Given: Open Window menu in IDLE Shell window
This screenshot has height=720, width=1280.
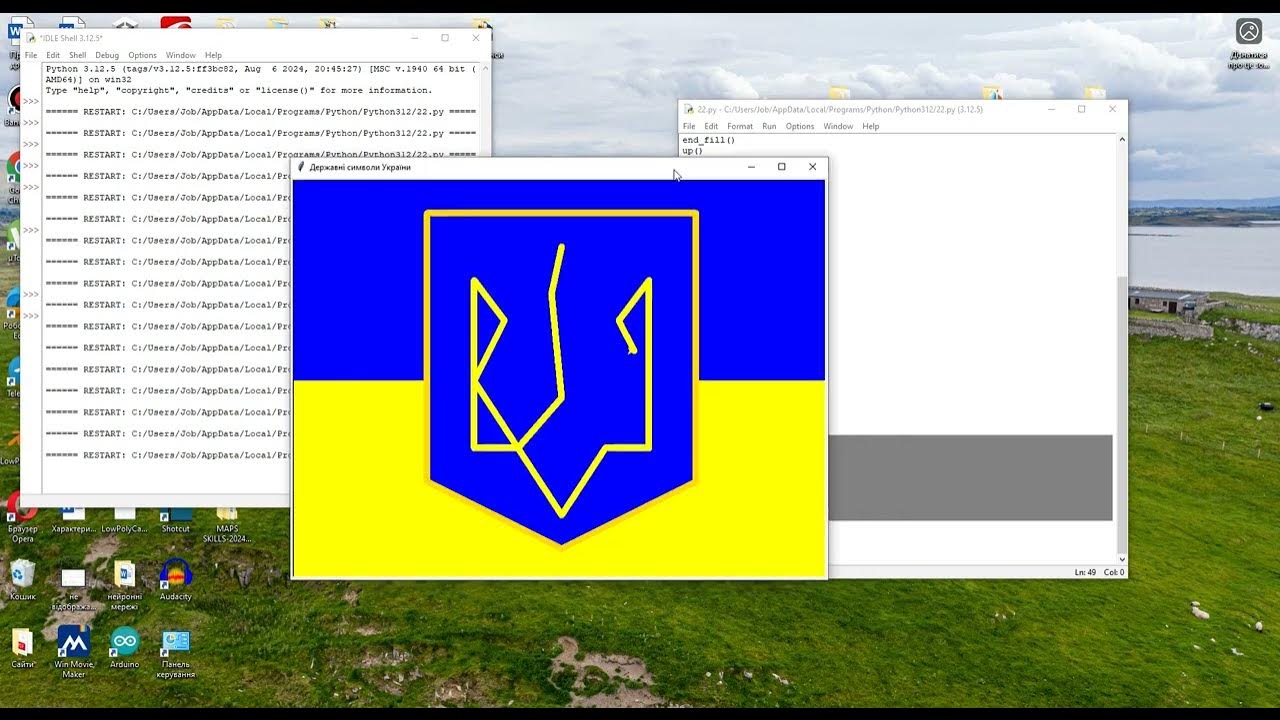Looking at the screenshot, I should [181, 55].
